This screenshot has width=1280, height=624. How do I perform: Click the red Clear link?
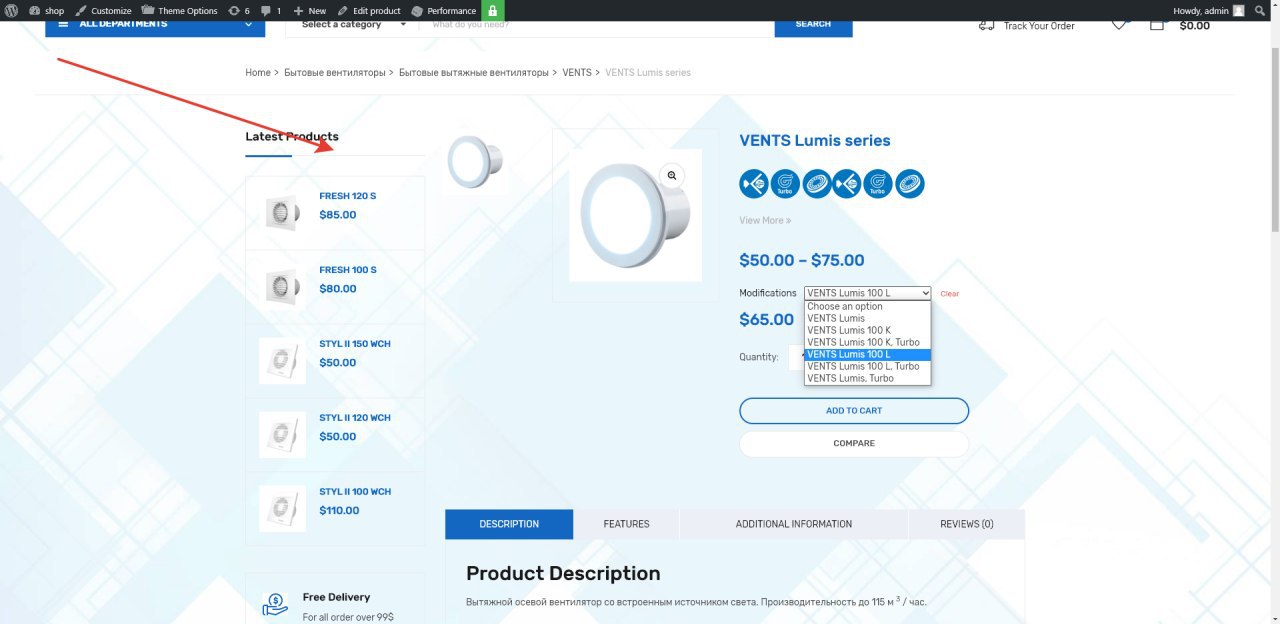click(950, 294)
